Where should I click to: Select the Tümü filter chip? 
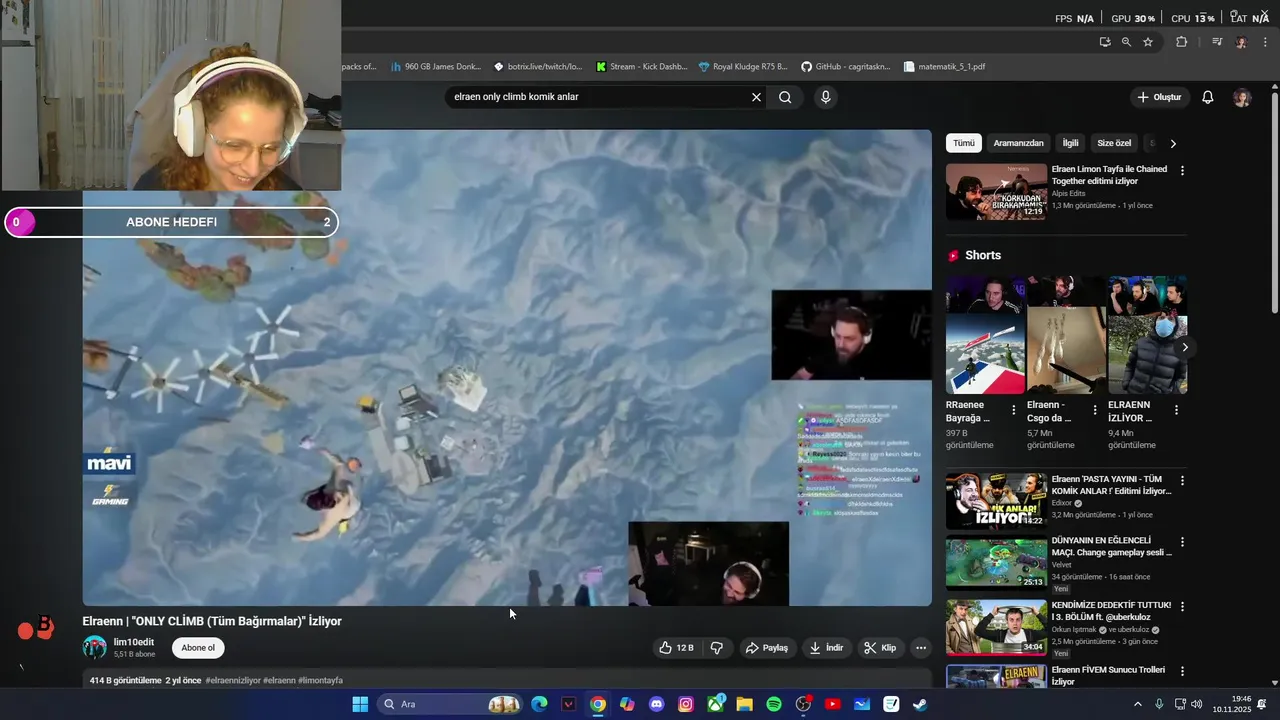tap(964, 143)
